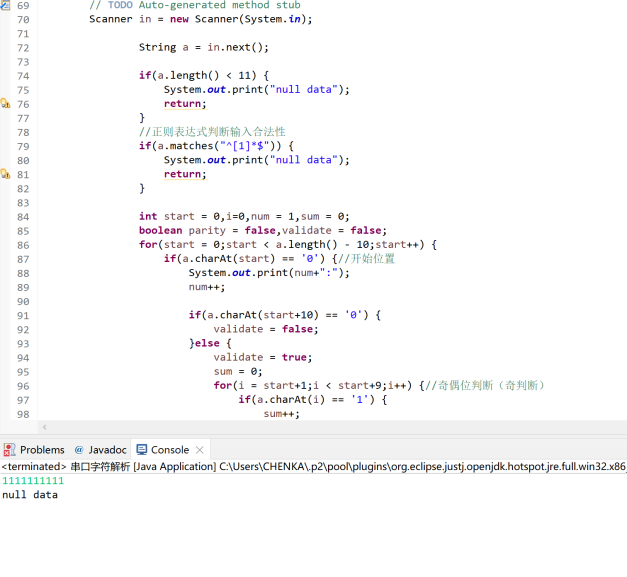The height and width of the screenshot is (577, 627).
Task: Click the task marker at line 69
Action: pos(5,5)
